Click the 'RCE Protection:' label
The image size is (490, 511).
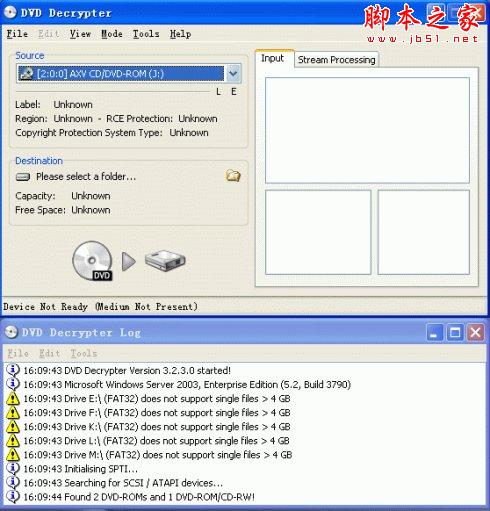click(139, 119)
